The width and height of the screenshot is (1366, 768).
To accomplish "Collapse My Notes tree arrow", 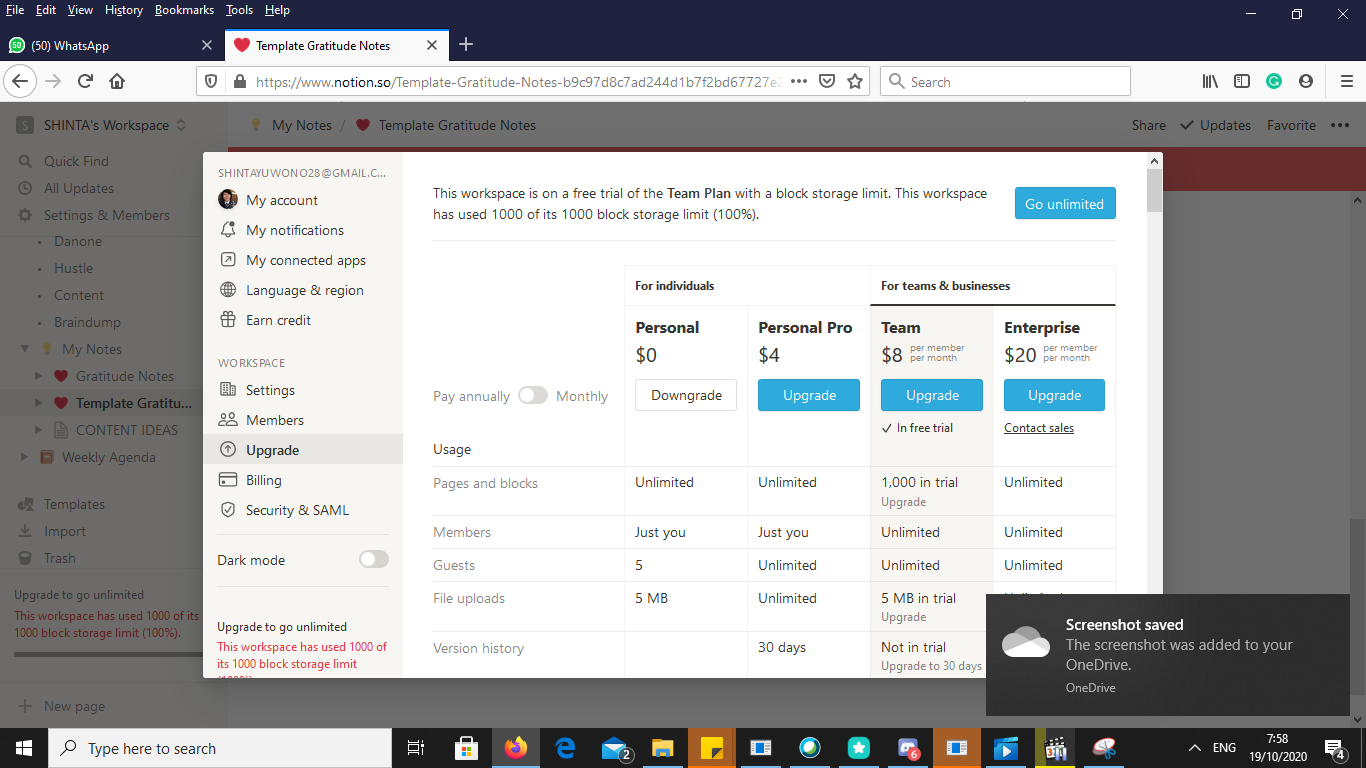I will tap(26, 349).
